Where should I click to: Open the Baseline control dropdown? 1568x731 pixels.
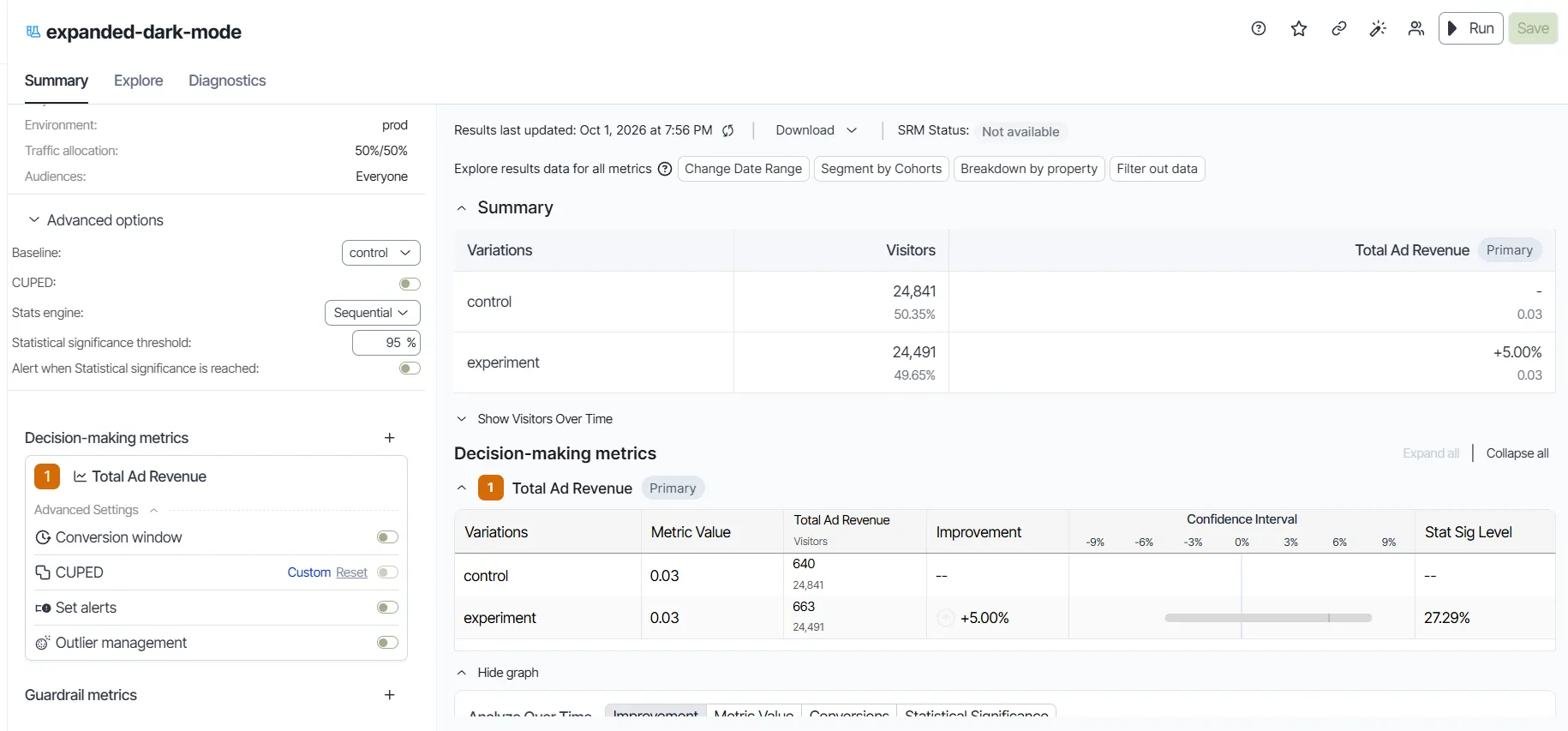[x=380, y=253]
